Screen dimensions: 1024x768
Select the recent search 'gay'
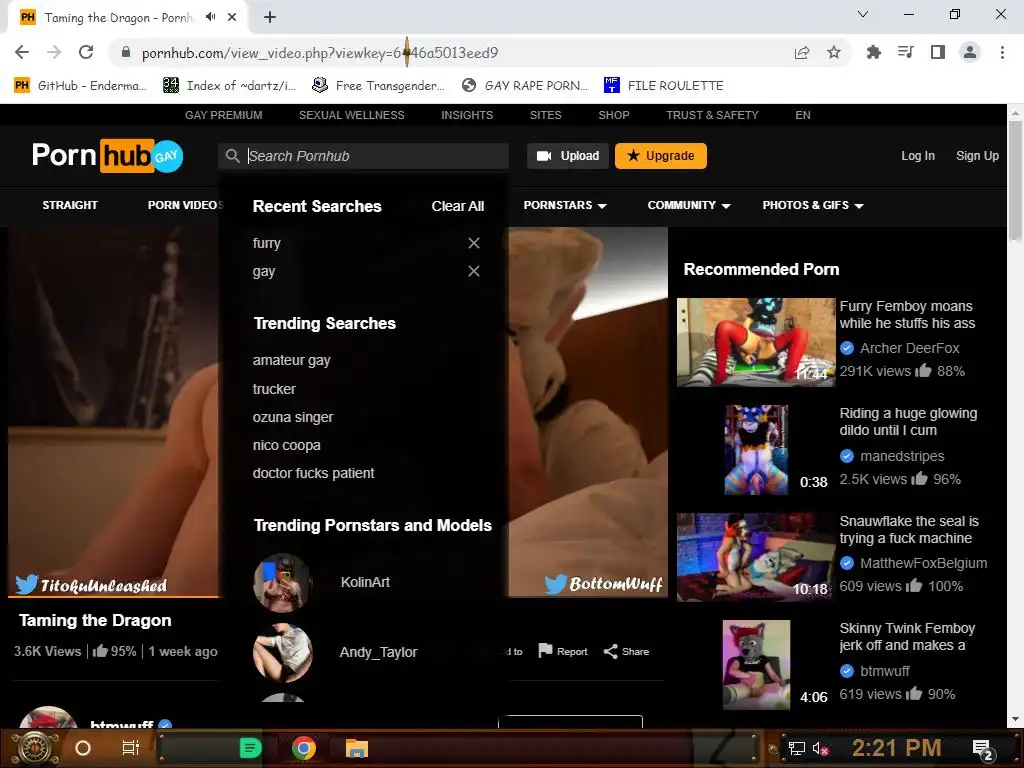[264, 272]
